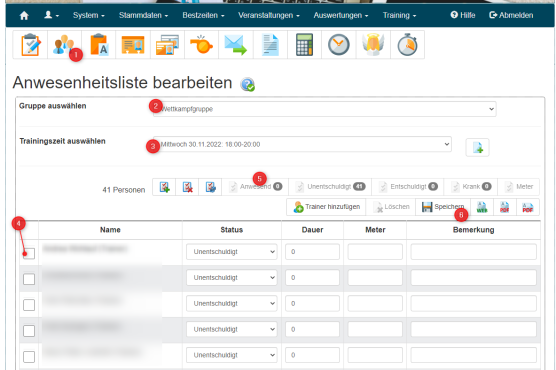Tick the checkbox in the third person row

coord(29,305)
